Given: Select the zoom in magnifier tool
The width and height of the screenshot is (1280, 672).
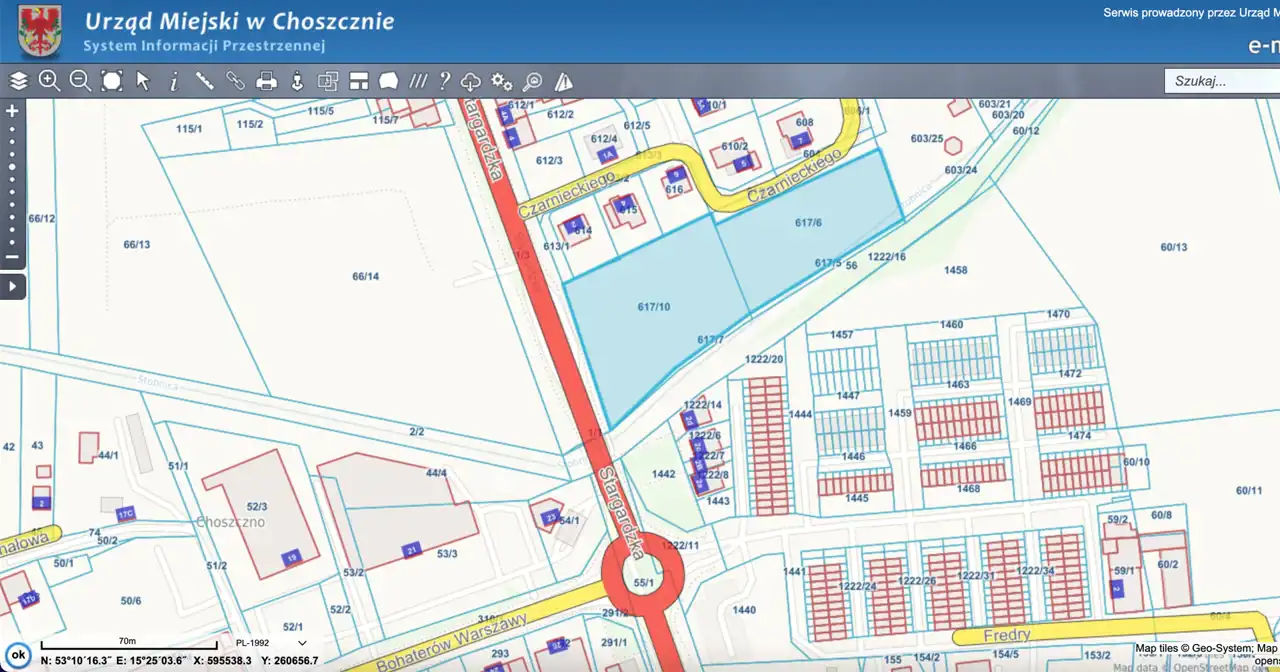Looking at the screenshot, I should (x=49, y=81).
